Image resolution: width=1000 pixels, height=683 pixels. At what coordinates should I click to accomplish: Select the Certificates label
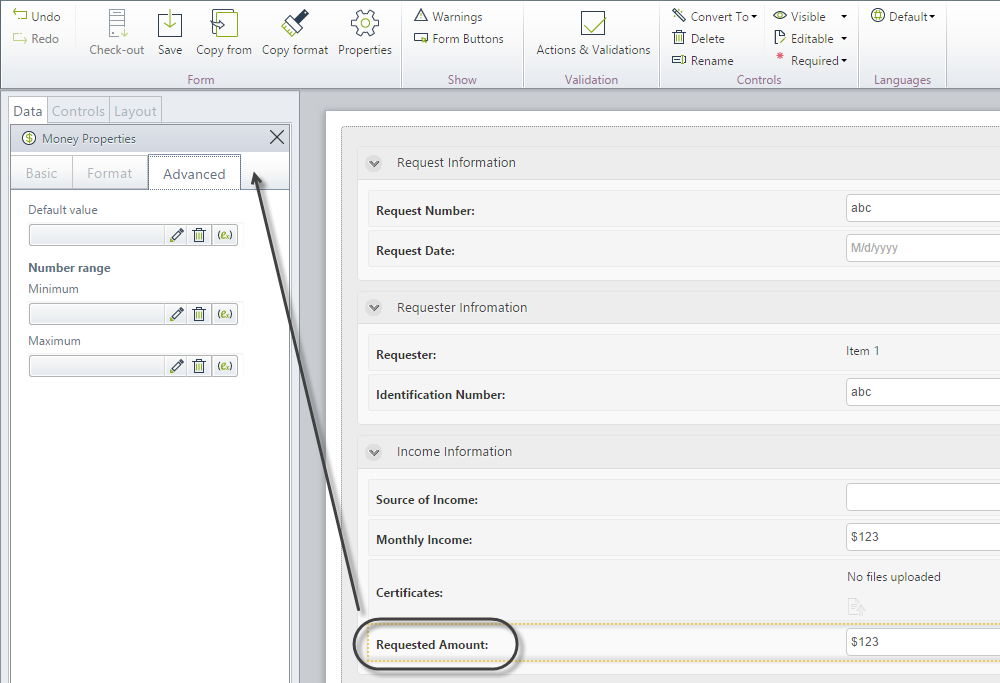point(409,592)
